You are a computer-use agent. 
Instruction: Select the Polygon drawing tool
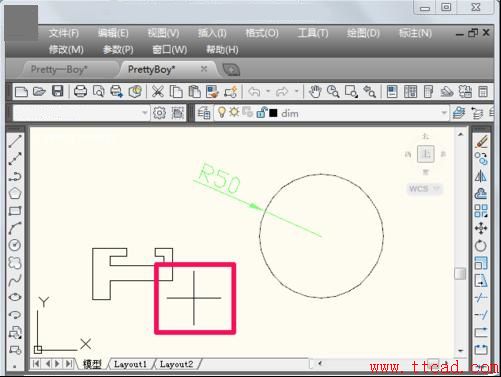tap(15, 193)
